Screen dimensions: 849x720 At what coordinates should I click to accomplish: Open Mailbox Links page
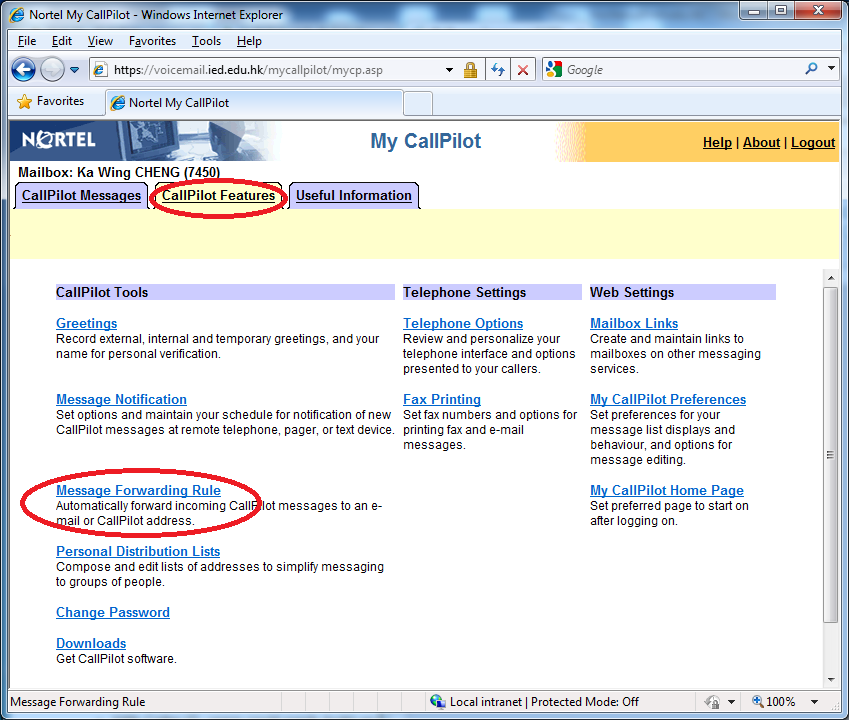tap(634, 323)
